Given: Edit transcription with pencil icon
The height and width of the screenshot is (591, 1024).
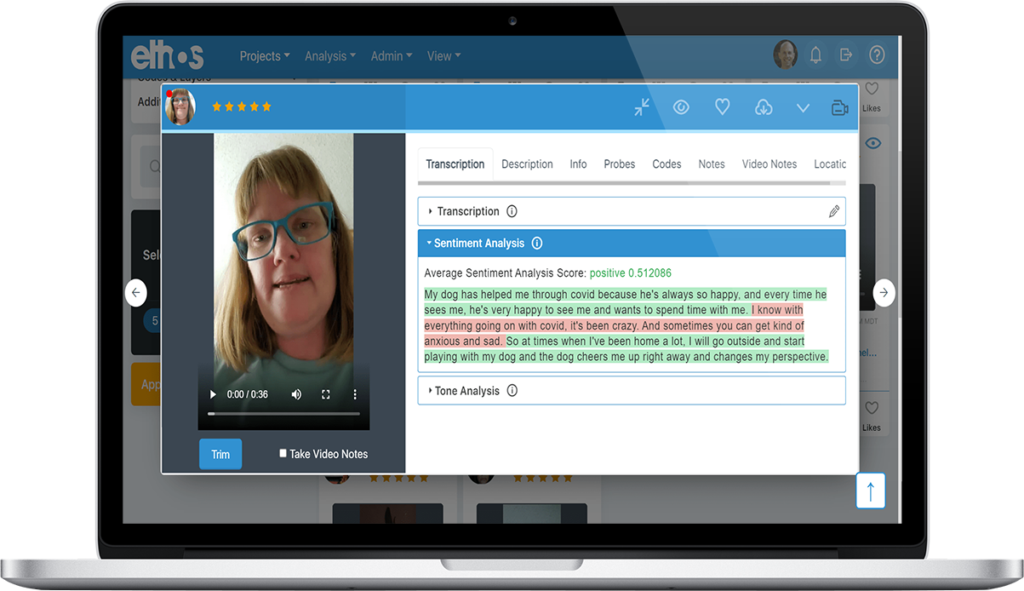Looking at the screenshot, I should pos(834,211).
